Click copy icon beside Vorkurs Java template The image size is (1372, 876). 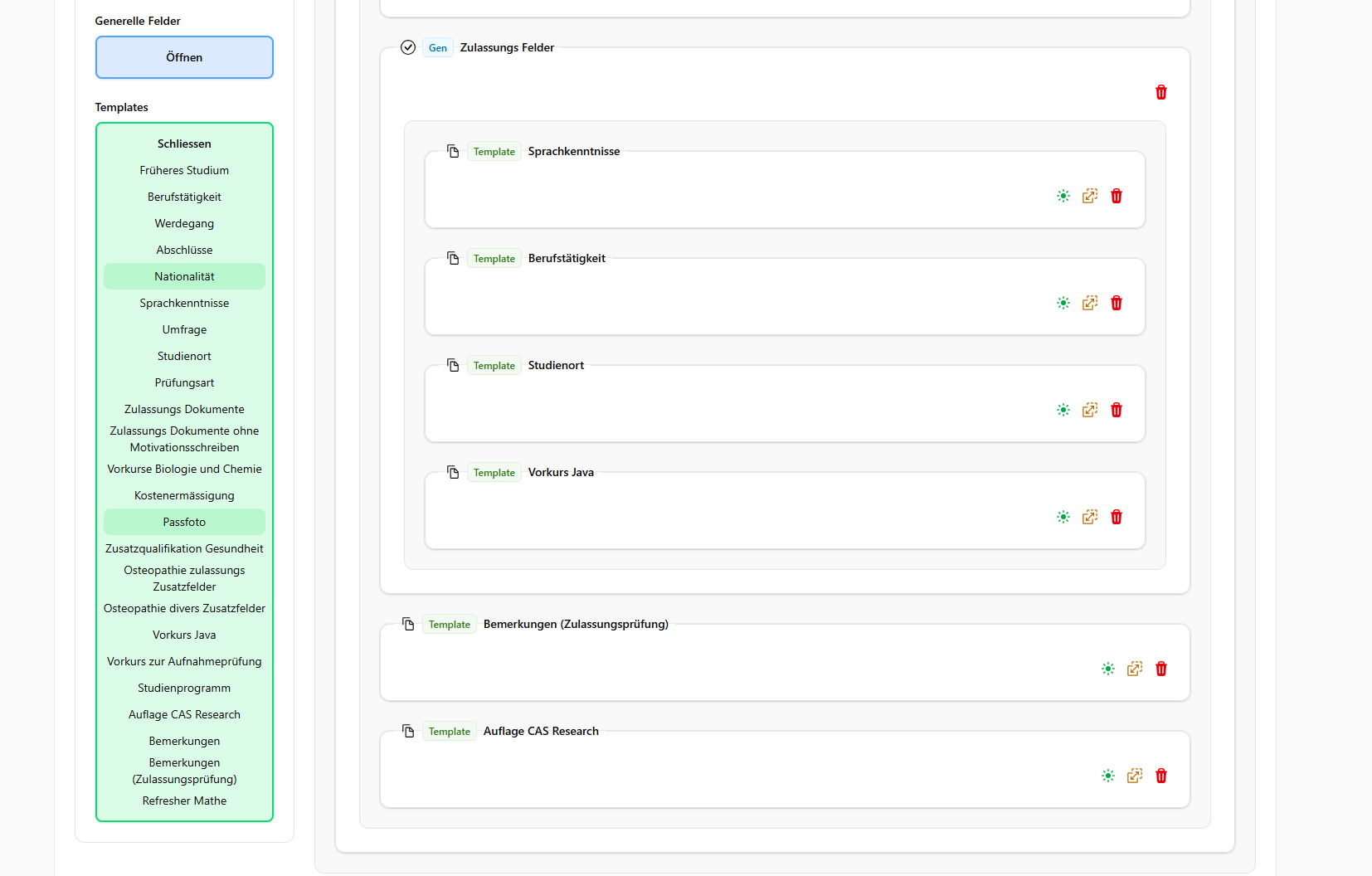tap(453, 472)
